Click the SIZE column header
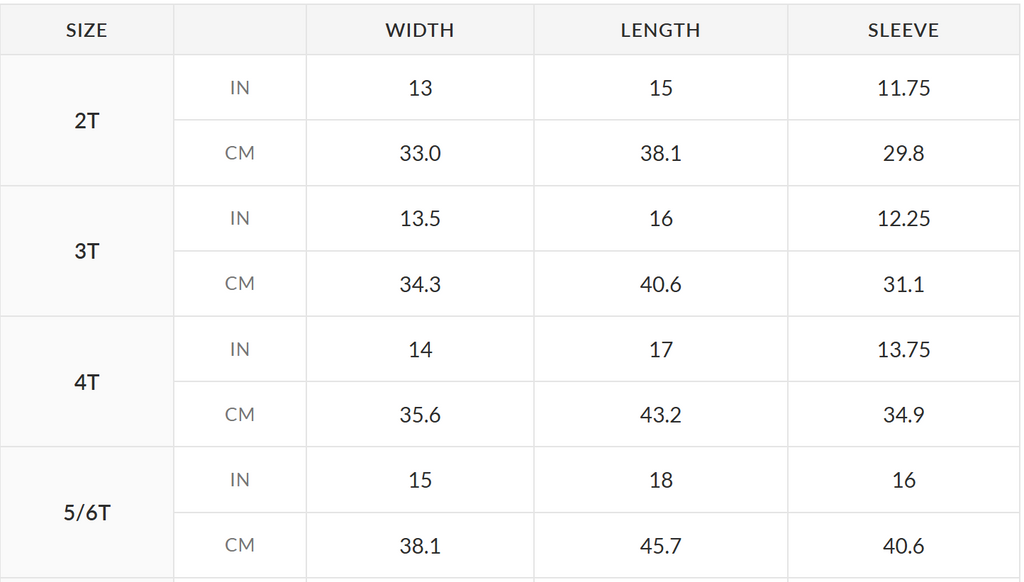Image resolution: width=1024 pixels, height=582 pixels. click(86, 30)
